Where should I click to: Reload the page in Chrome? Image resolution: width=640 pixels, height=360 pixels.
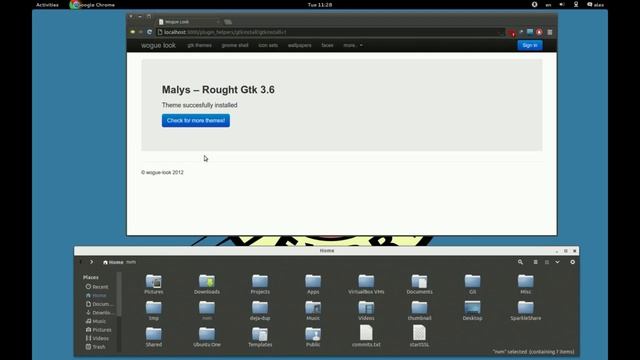149,32
